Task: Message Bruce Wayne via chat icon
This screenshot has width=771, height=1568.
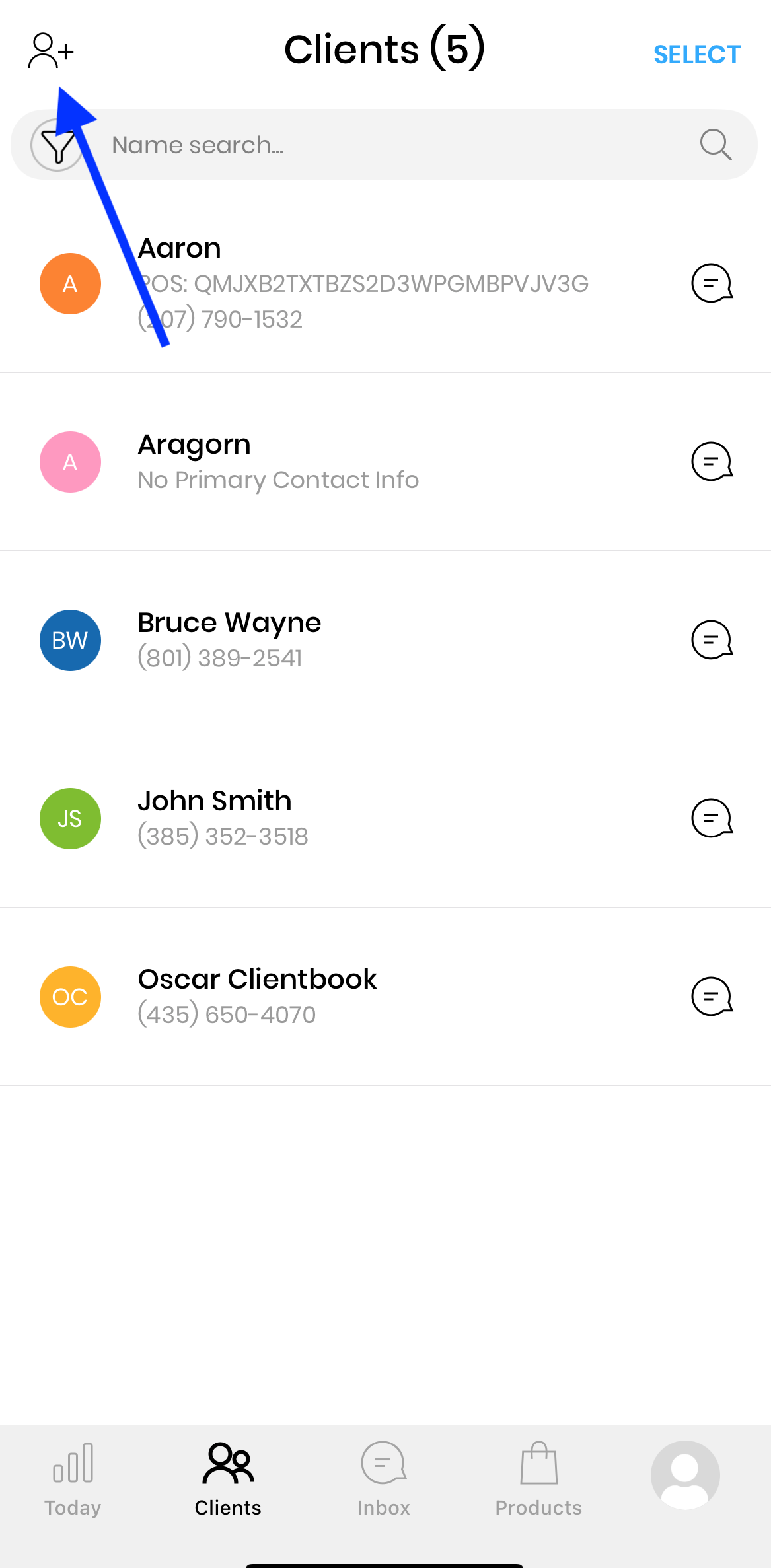Action: [x=712, y=640]
